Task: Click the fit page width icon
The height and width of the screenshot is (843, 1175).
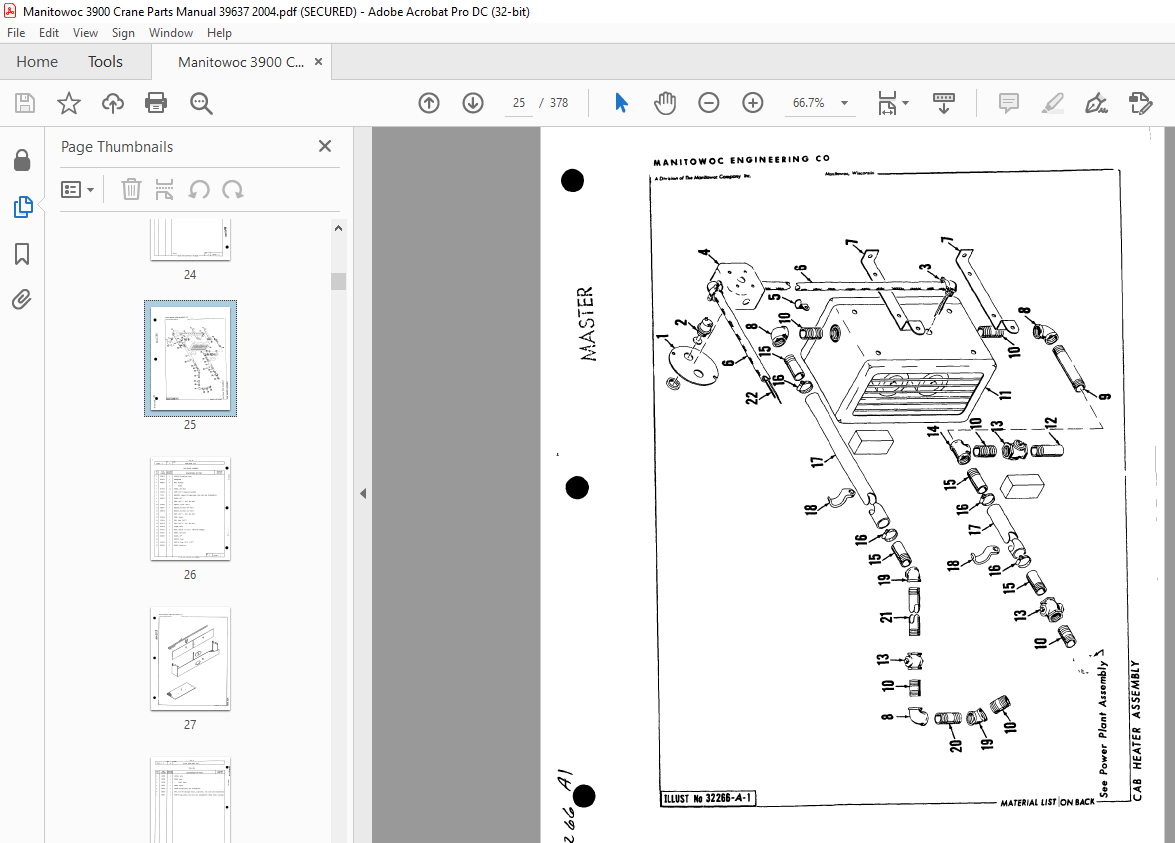Action: 887,103
